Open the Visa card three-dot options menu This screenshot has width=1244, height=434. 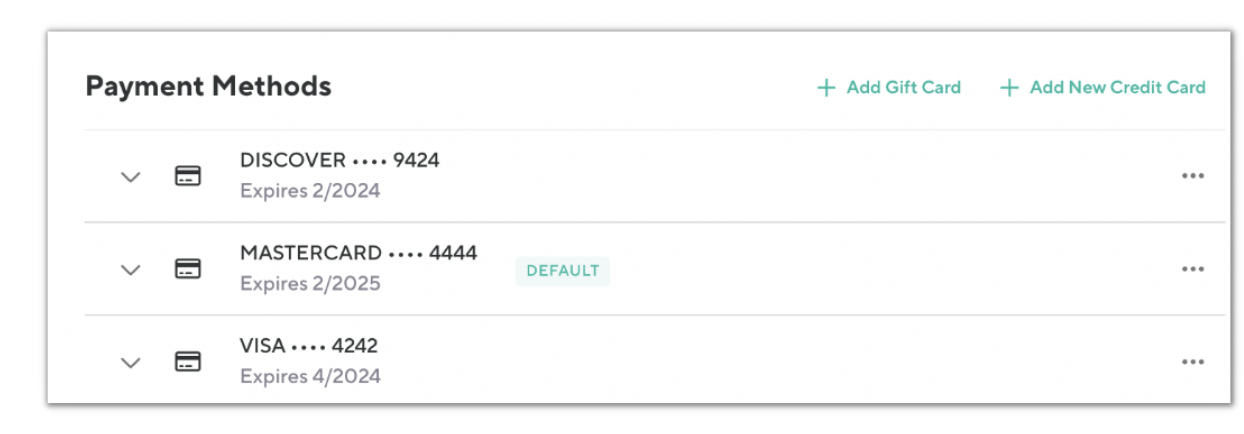[x=1192, y=362]
